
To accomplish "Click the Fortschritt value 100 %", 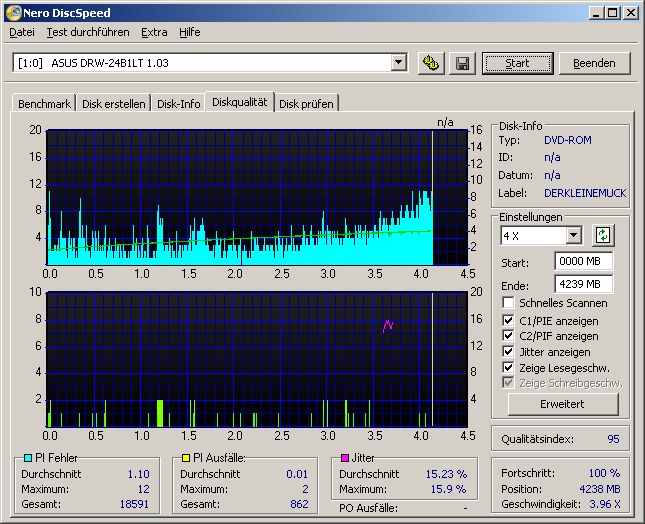I will click(604, 473).
